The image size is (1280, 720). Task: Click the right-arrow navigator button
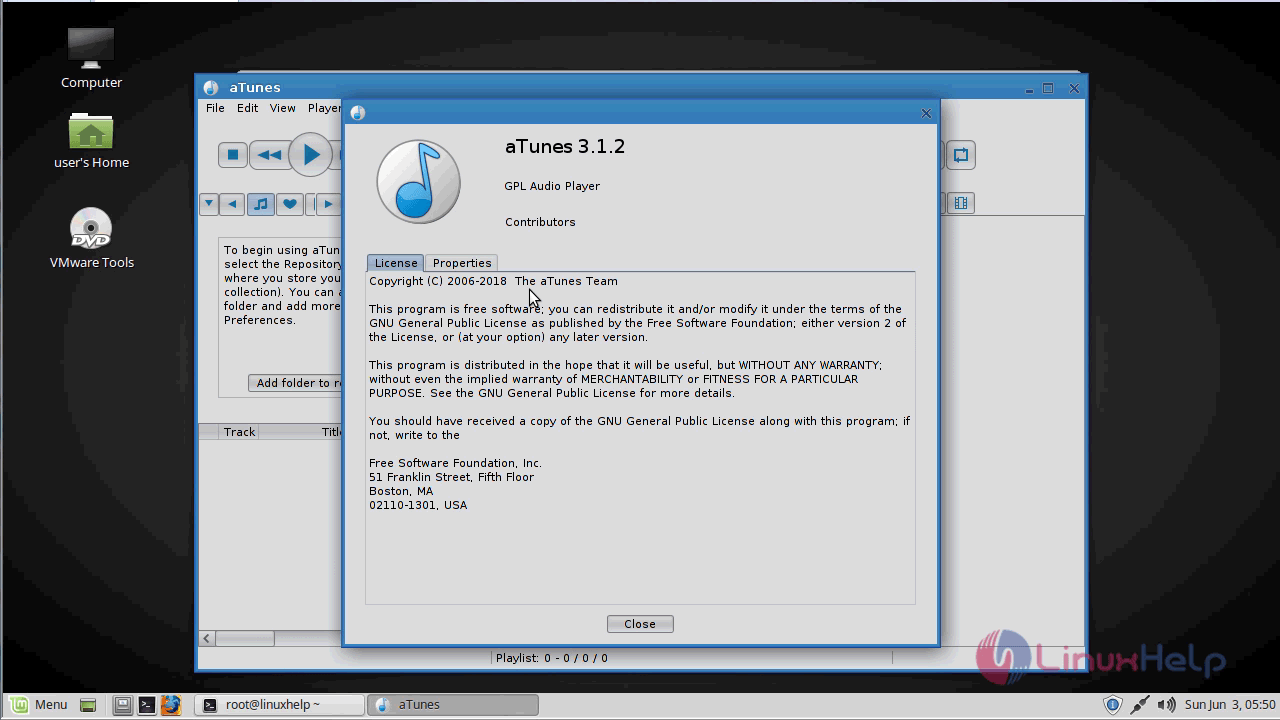point(327,203)
